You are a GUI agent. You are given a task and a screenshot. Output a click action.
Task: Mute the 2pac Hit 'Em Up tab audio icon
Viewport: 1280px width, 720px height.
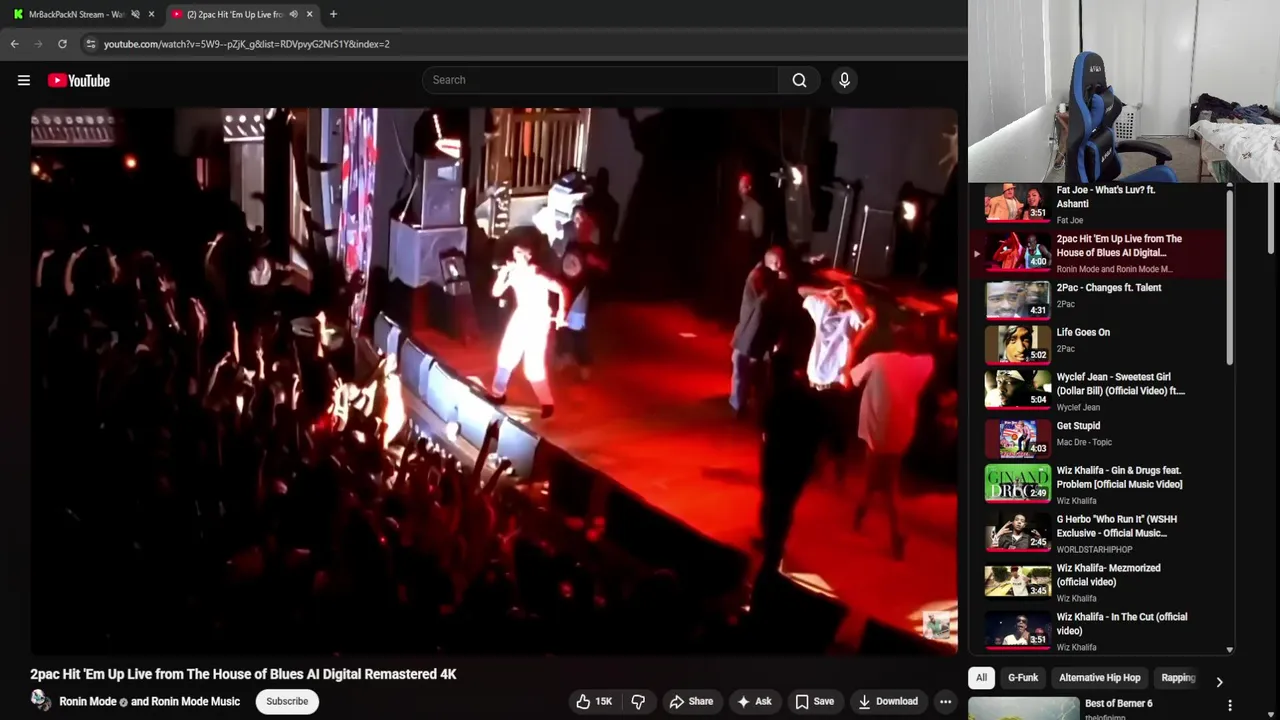coord(293,14)
